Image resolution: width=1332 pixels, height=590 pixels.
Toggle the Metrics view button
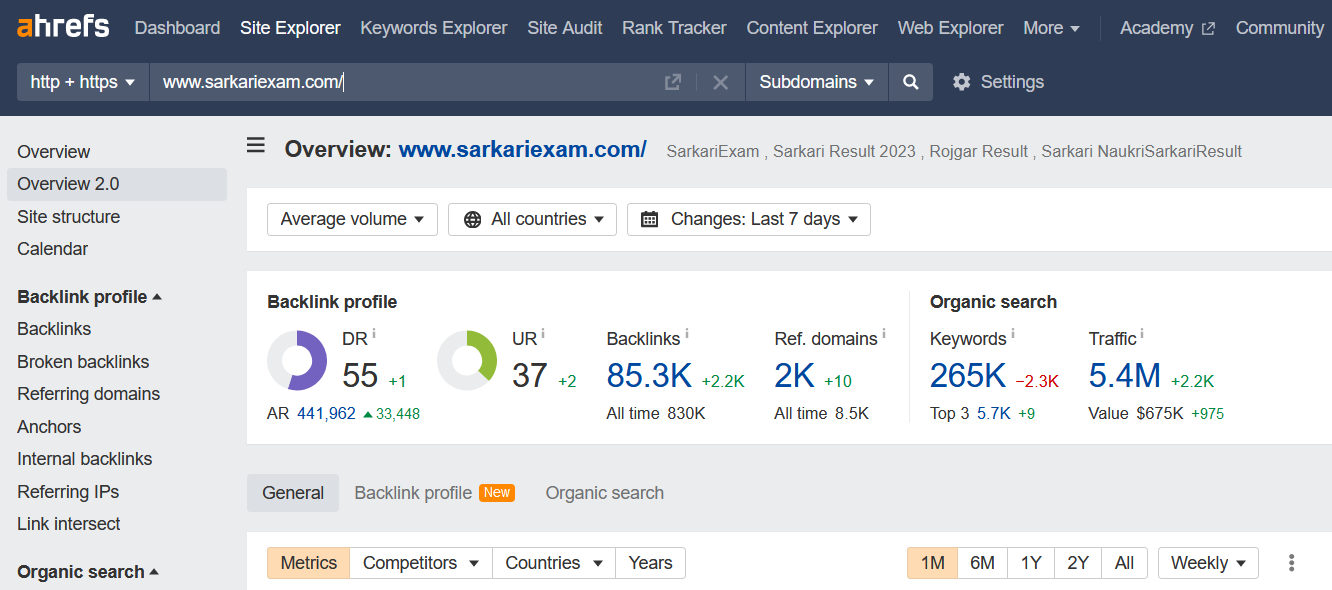point(308,563)
